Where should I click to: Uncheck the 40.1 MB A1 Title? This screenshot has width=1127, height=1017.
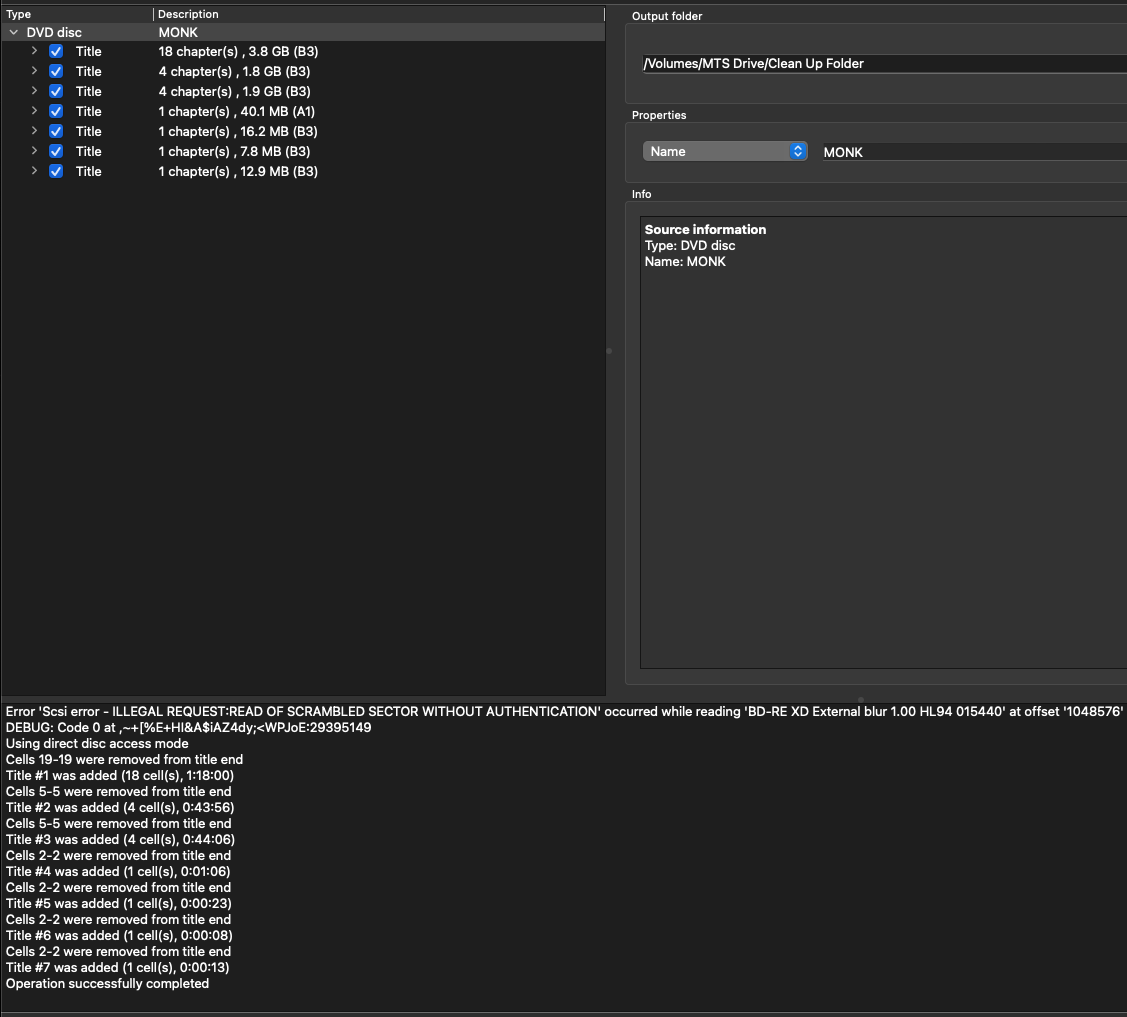[56, 111]
